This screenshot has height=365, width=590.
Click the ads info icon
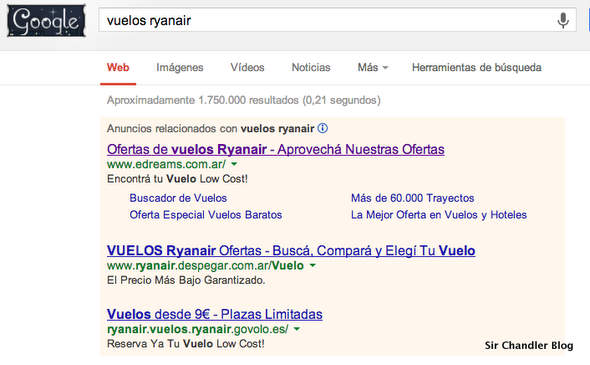tap(322, 128)
